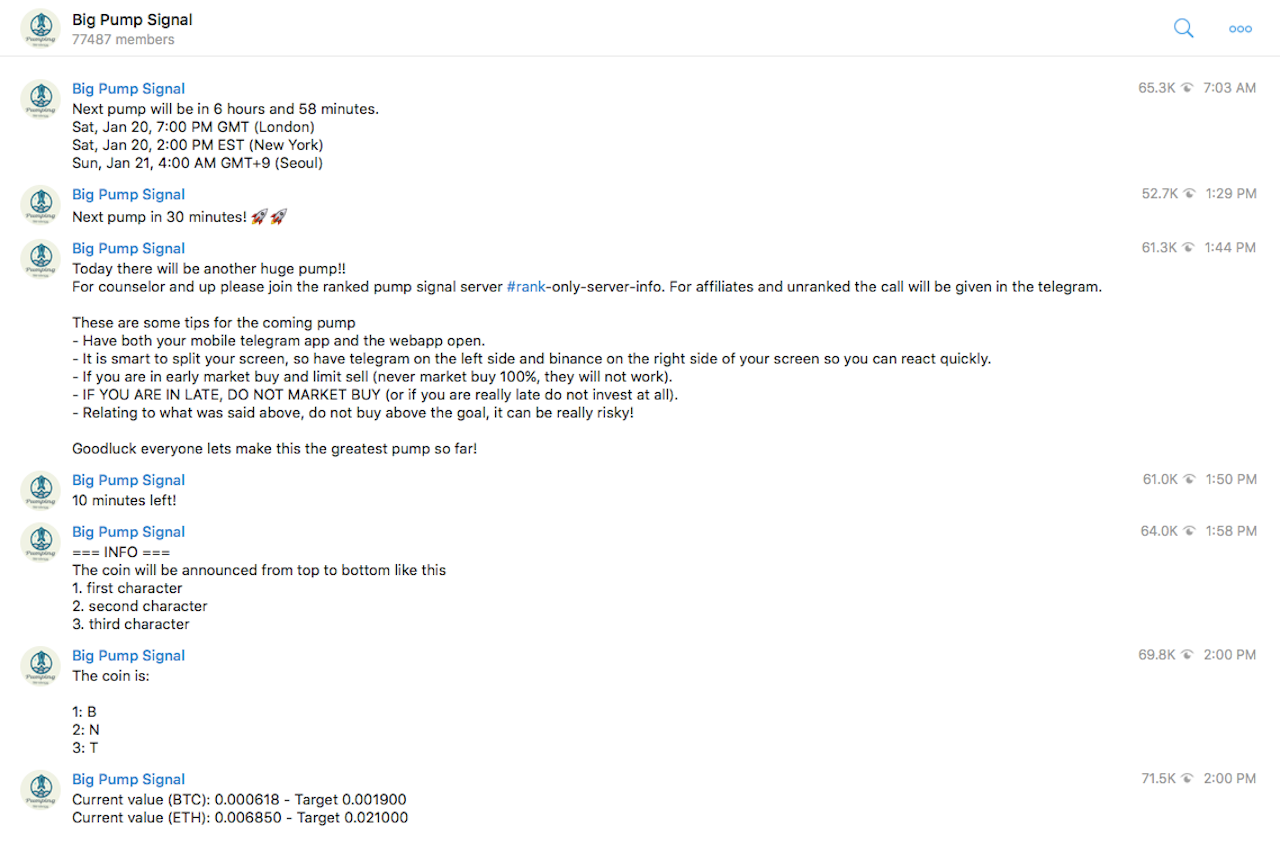
Task: Click the avatar beside the 1:50 PM message
Action: (x=40, y=491)
